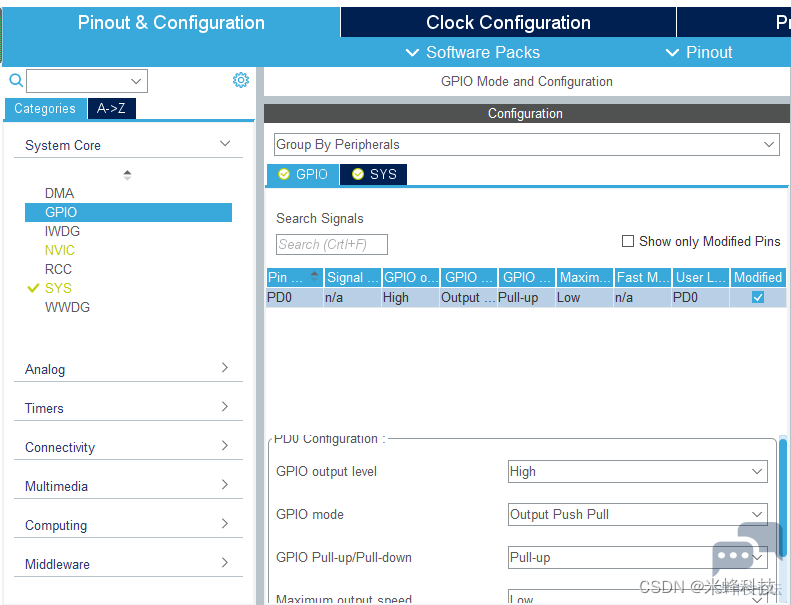Click the green checkmark beside SYS

tap(33, 288)
